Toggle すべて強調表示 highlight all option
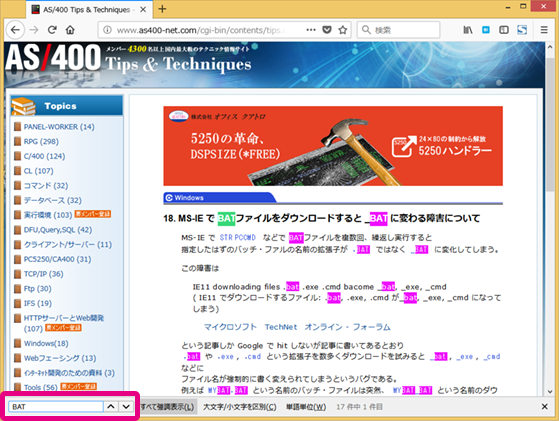Viewport: 559px width, 421px height. pyautogui.click(x=167, y=407)
